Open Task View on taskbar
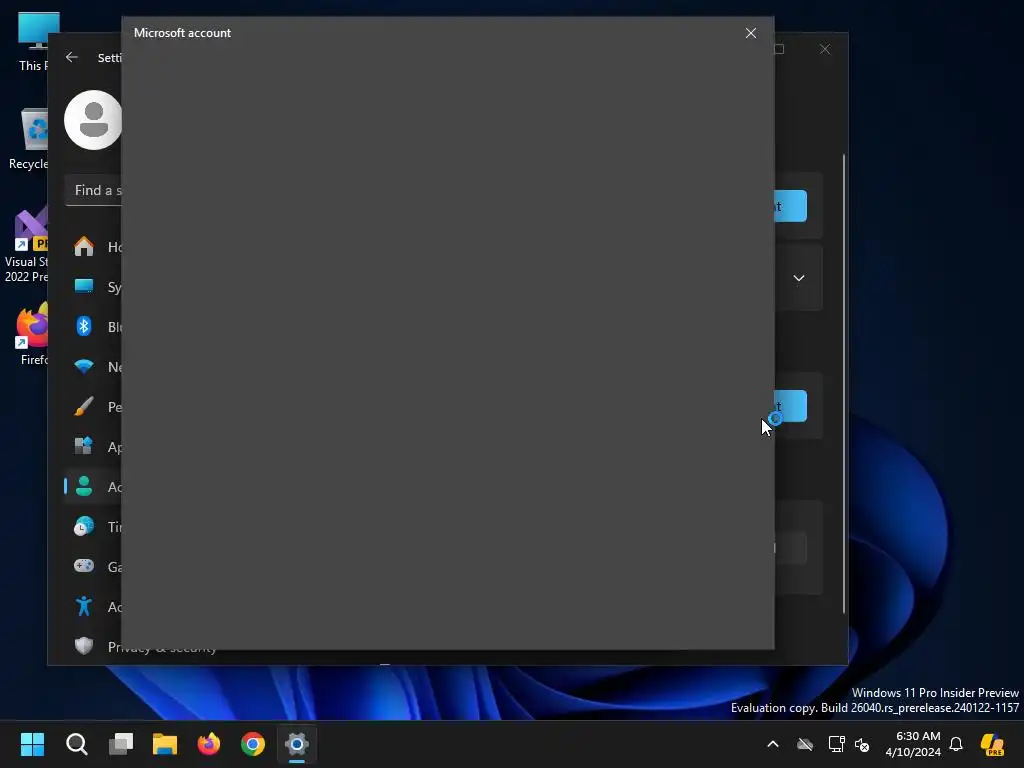This screenshot has width=1024, height=768. click(121, 744)
